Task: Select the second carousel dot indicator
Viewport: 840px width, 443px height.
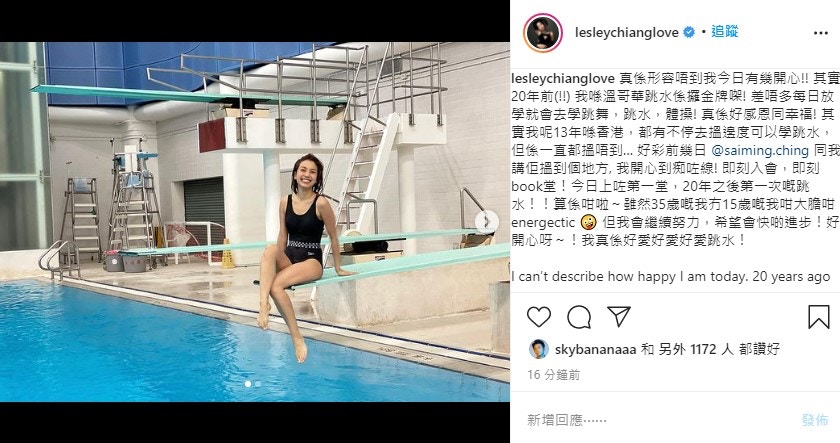Action: (258, 384)
